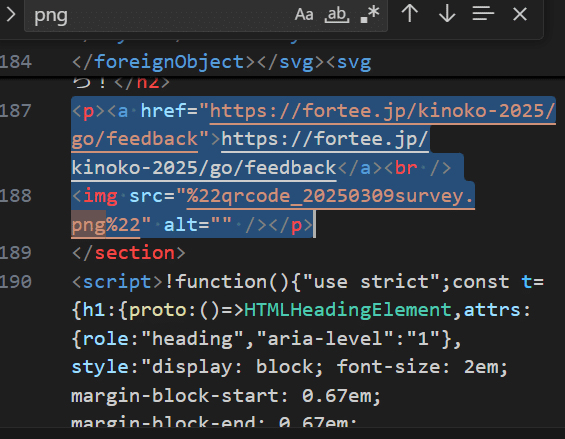
Task: Click line number 187
Action: [16, 111]
